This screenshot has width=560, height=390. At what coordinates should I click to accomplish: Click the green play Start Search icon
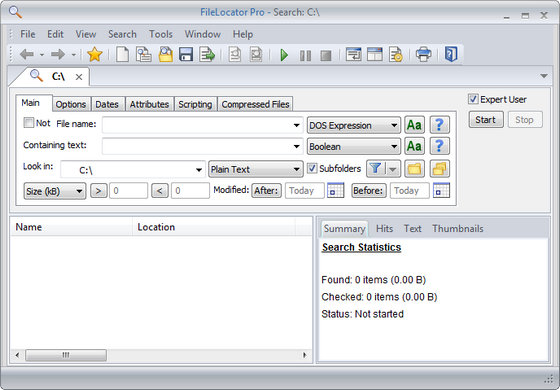coord(284,55)
